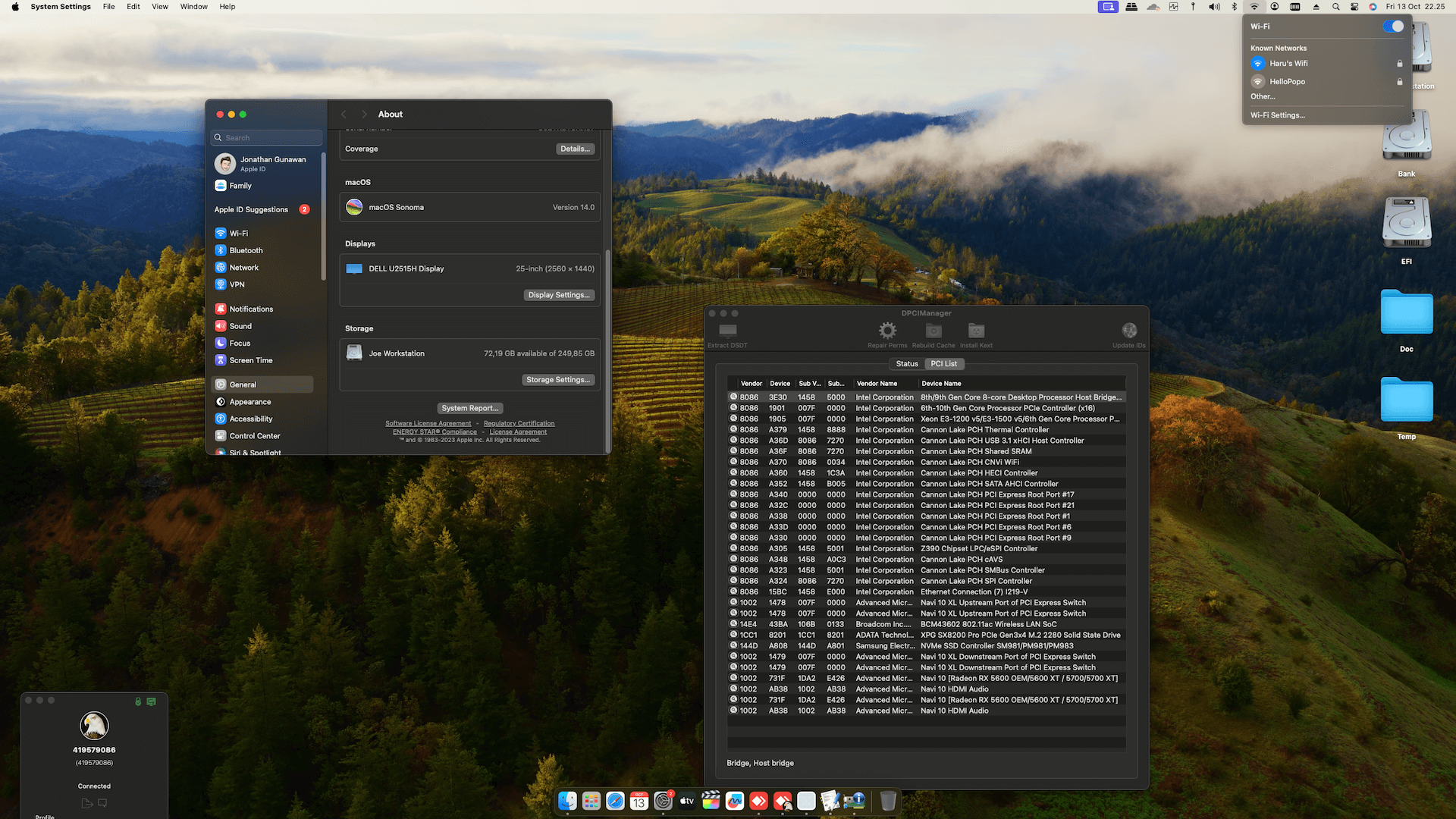Open Final Cut Pro from the Dock
This screenshot has width=1456, height=819.
pyautogui.click(x=711, y=801)
